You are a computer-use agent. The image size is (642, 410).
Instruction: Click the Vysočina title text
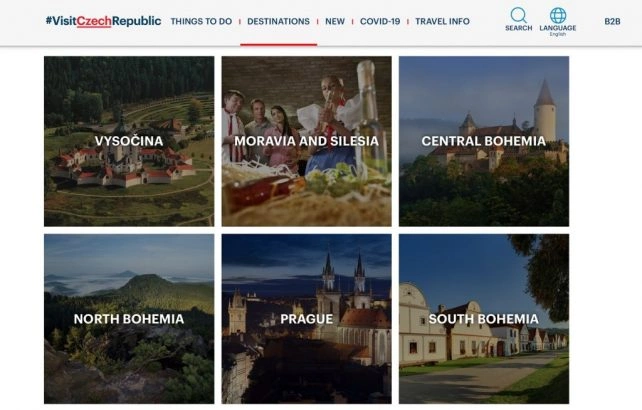[129, 141]
